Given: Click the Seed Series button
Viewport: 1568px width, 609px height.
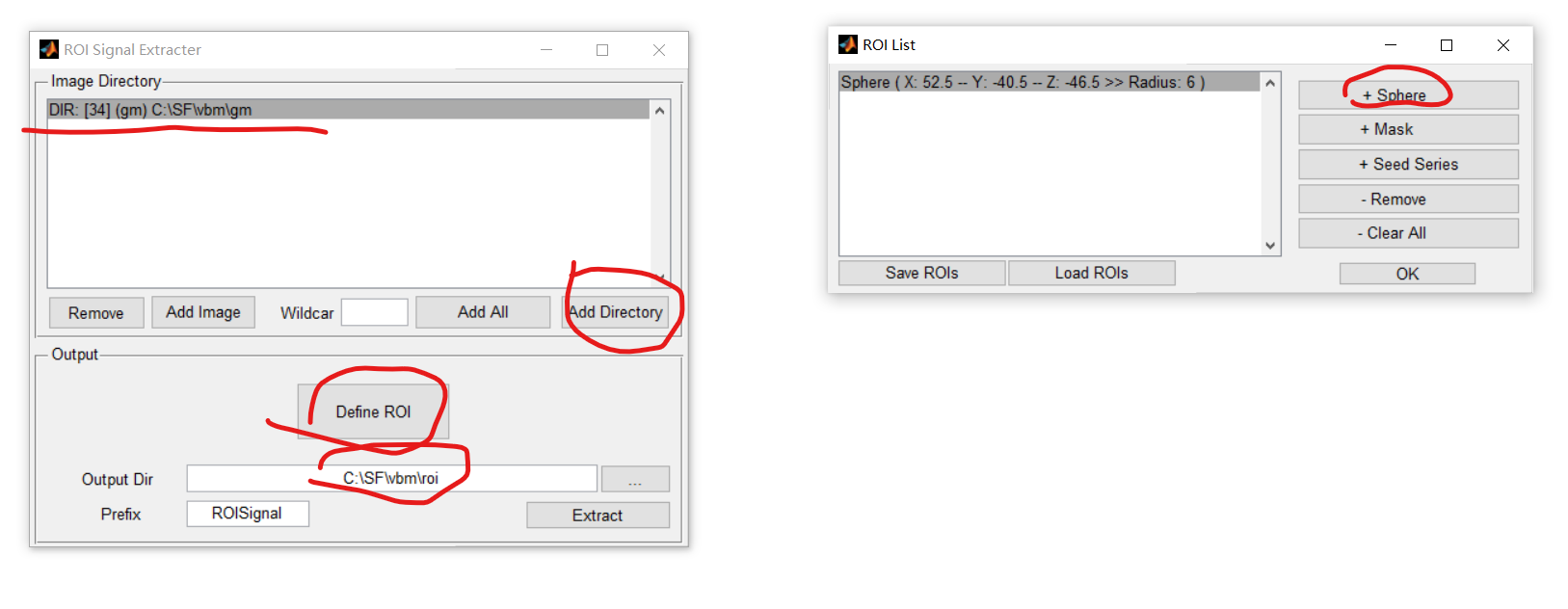Looking at the screenshot, I should click(1408, 164).
